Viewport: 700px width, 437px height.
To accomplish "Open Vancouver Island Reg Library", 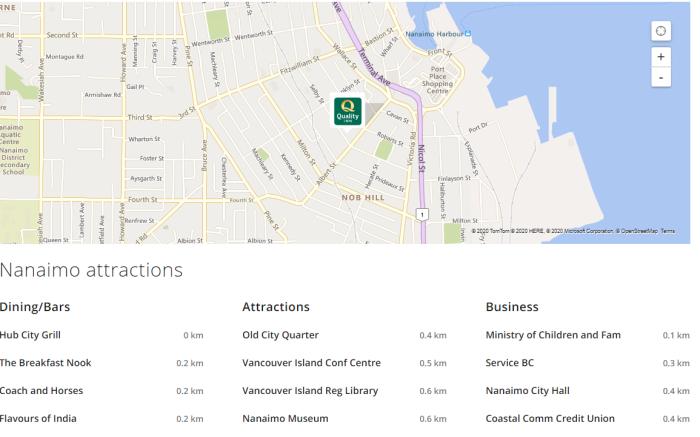I will coord(310,391).
